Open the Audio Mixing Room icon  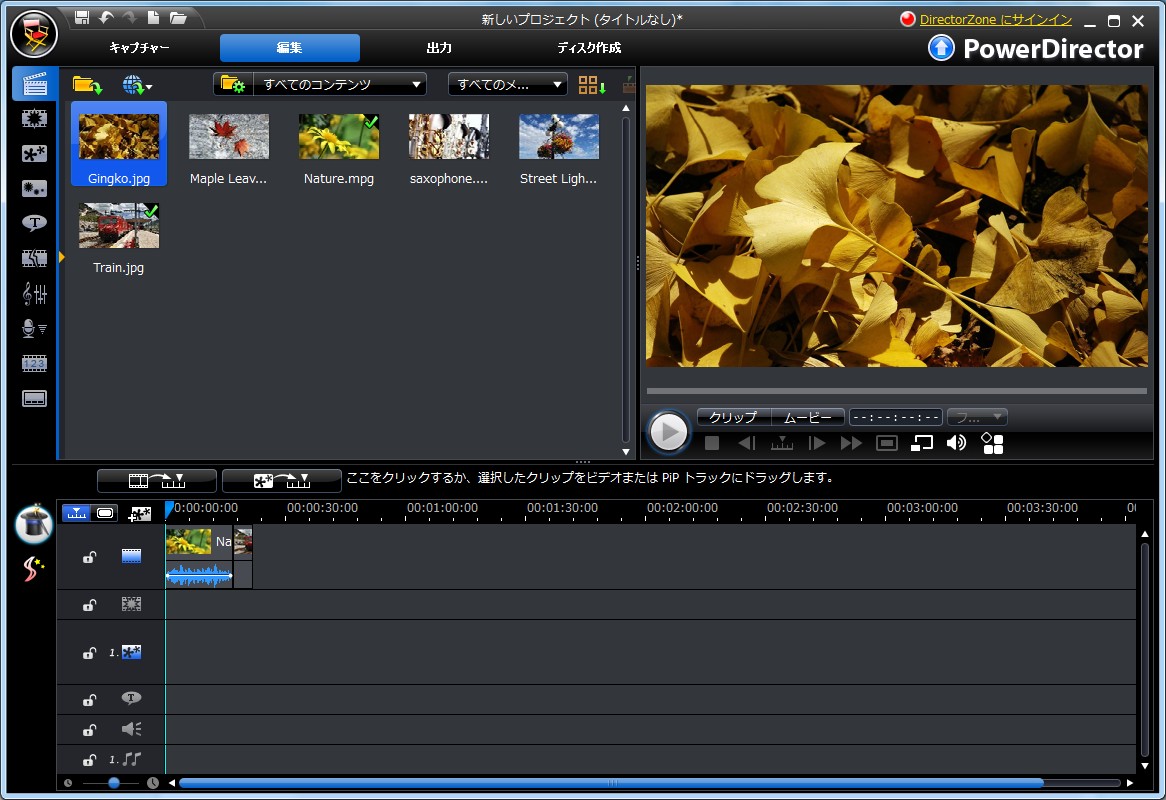34,294
